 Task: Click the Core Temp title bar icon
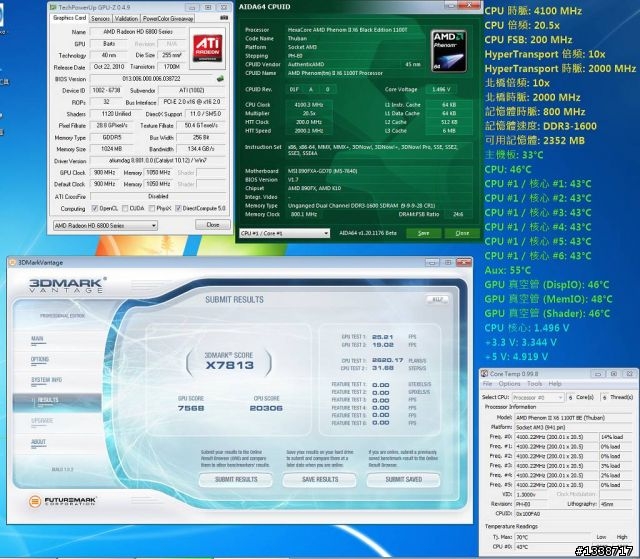click(x=484, y=373)
